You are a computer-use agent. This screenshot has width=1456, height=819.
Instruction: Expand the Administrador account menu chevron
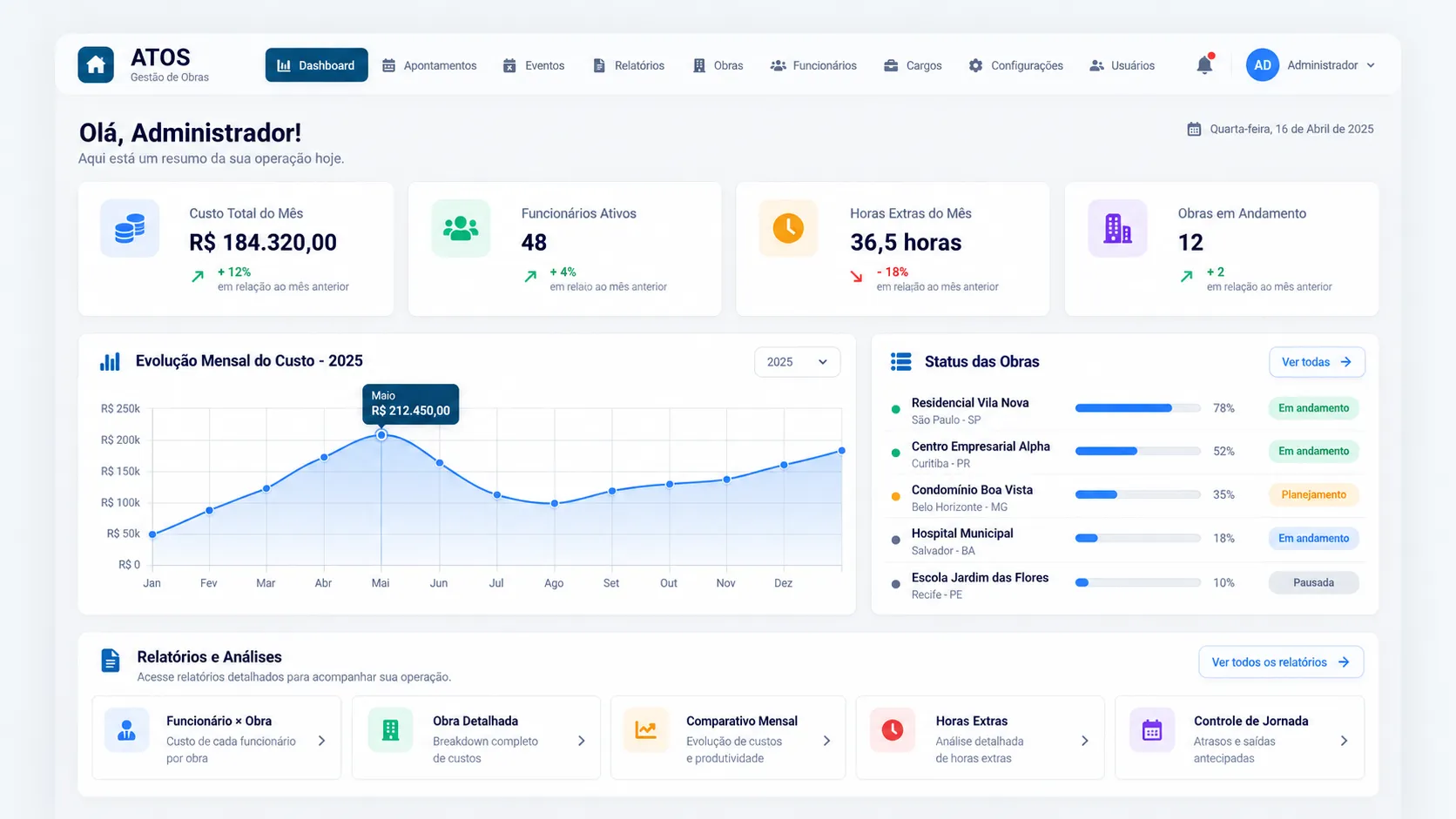1371,65
